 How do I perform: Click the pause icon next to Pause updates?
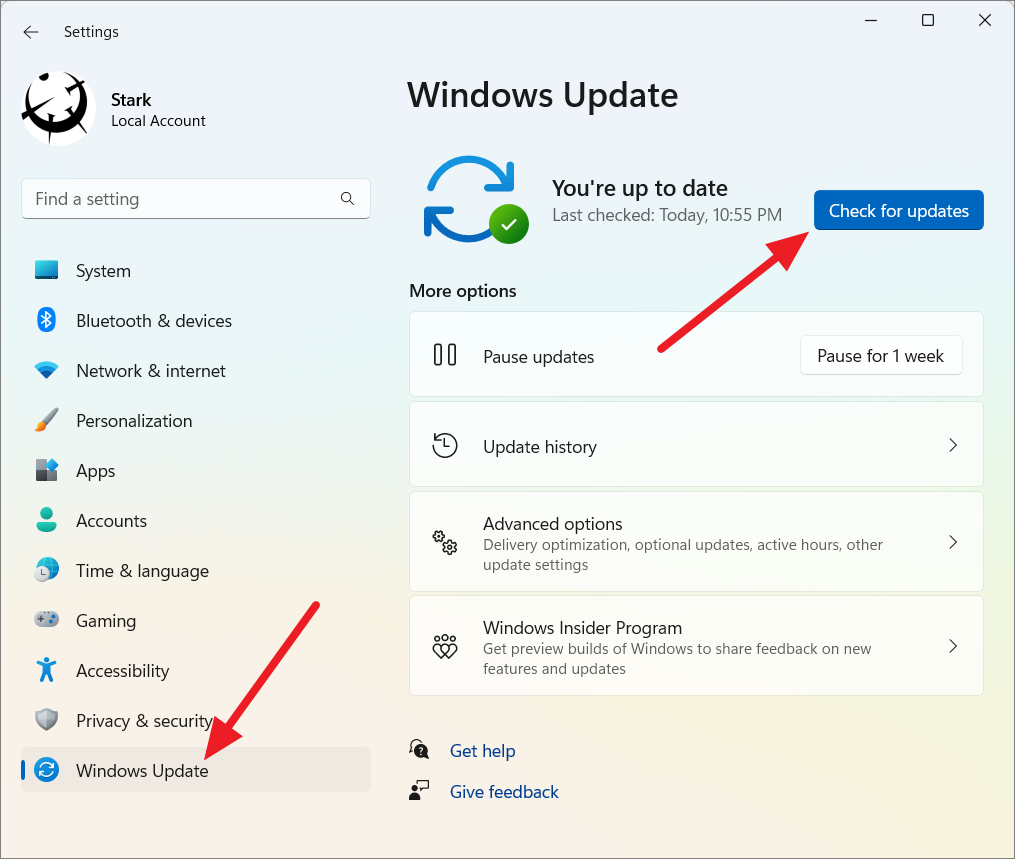click(444, 354)
